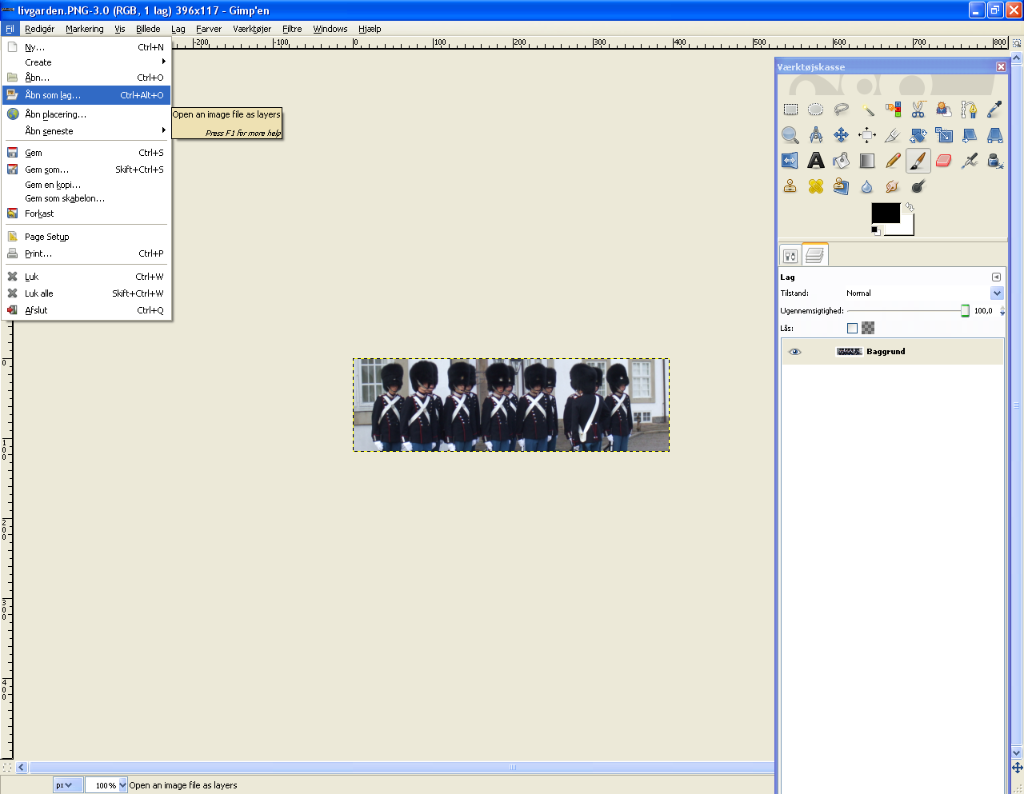Viewport: 1024px width, 794px height.
Task: Click the black foreground color swatch
Action: [885, 213]
